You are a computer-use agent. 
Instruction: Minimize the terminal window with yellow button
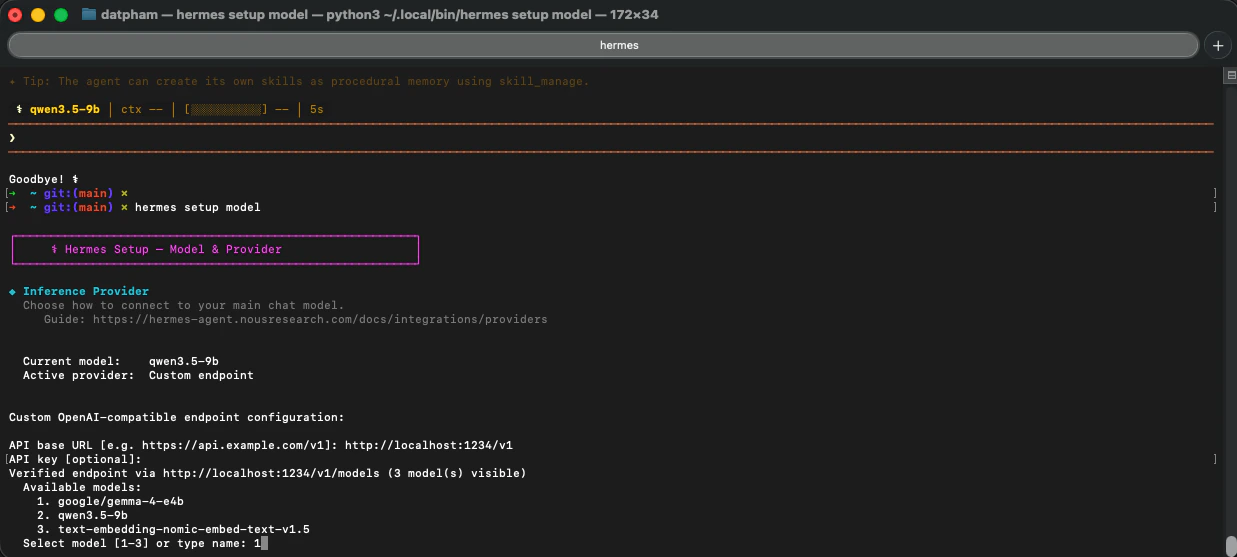[38, 15]
